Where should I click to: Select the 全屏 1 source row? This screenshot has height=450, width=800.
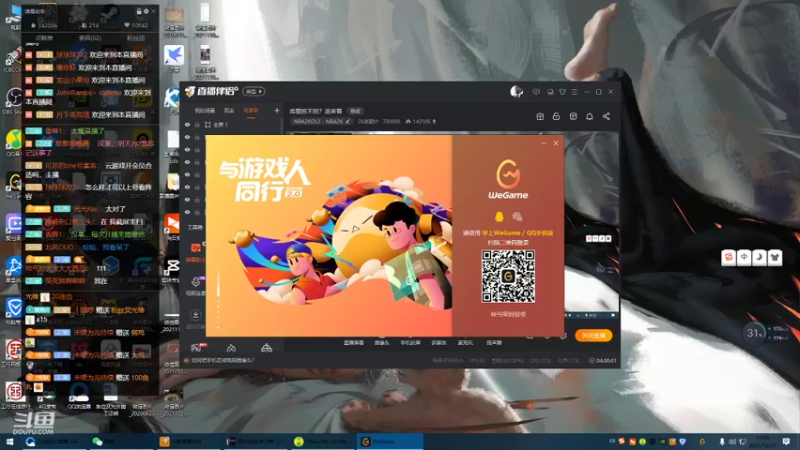pos(231,124)
